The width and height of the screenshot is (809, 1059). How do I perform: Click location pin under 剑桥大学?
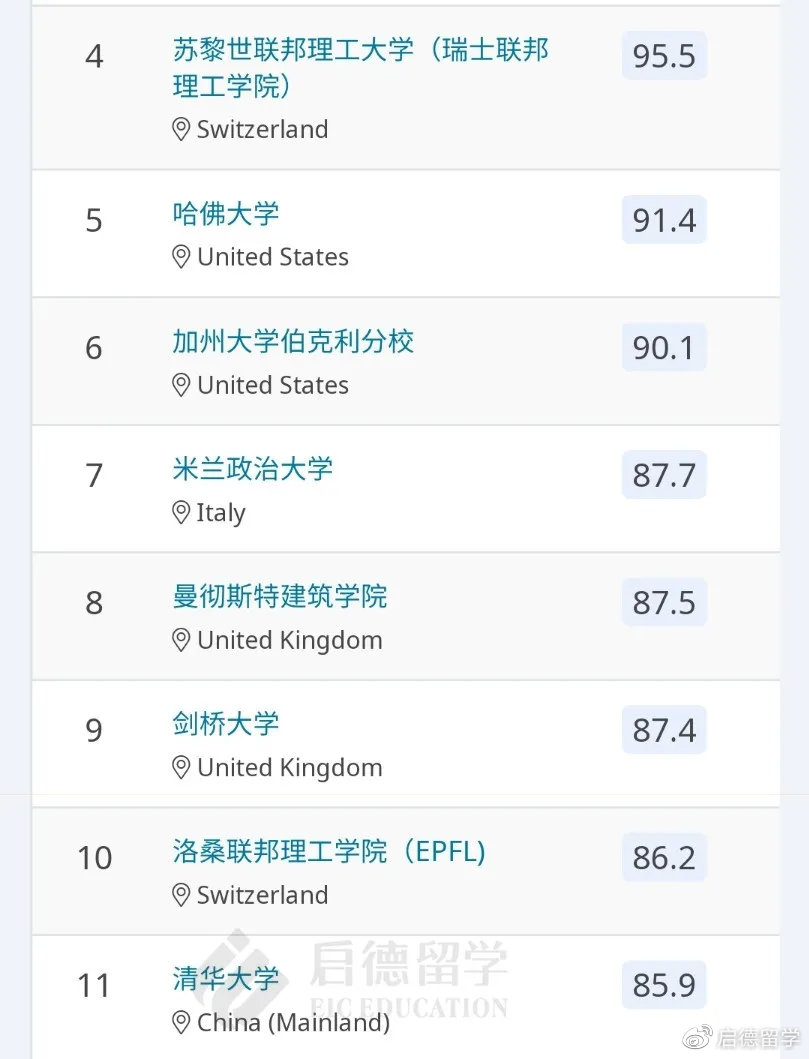coord(181,768)
